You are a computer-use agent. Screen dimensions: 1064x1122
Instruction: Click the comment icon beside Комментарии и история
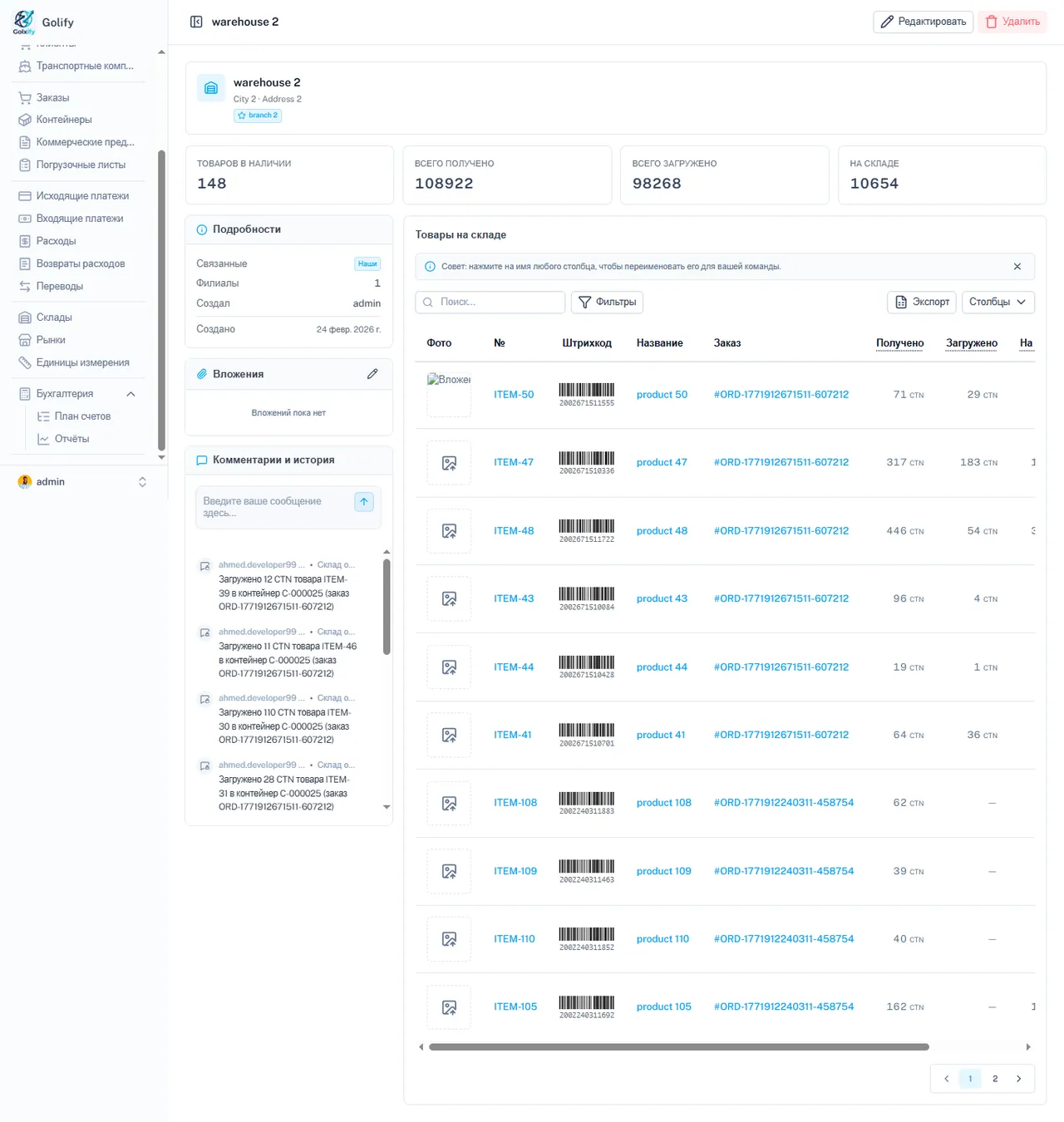coord(201,460)
